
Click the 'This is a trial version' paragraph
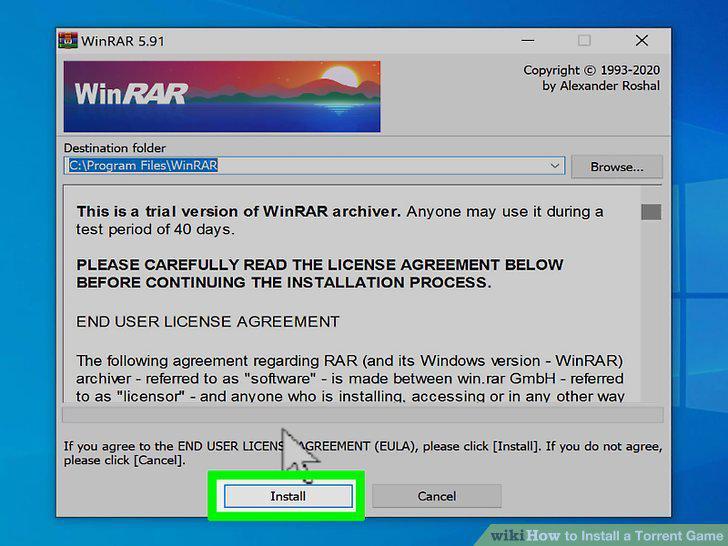(340, 221)
